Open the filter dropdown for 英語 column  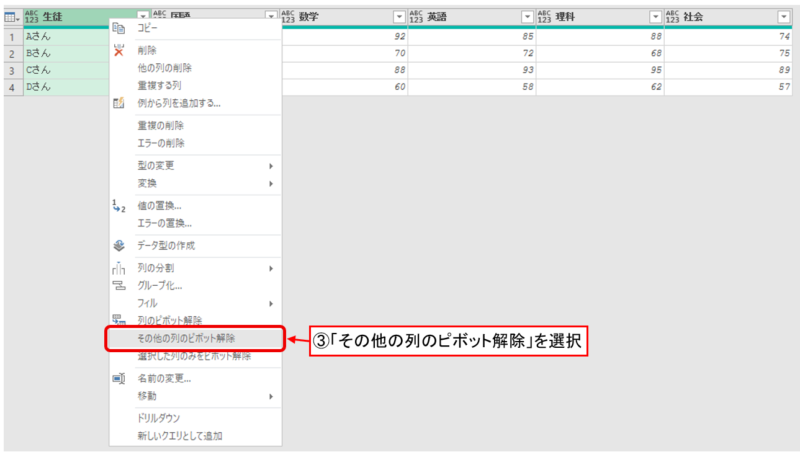pos(527,17)
